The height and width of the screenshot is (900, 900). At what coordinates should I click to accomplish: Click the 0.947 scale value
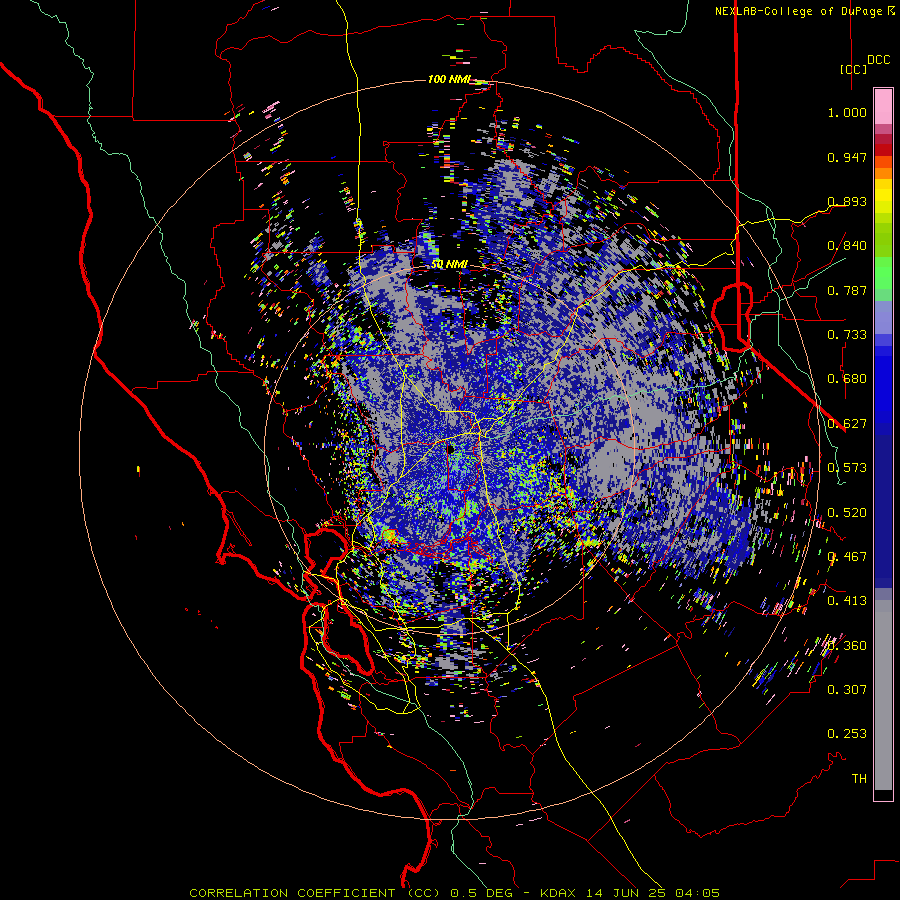(847, 157)
